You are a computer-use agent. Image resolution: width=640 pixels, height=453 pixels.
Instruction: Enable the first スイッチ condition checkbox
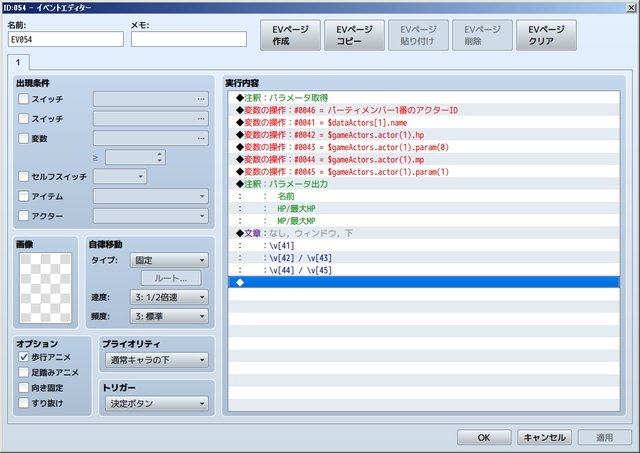[x=24, y=99]
